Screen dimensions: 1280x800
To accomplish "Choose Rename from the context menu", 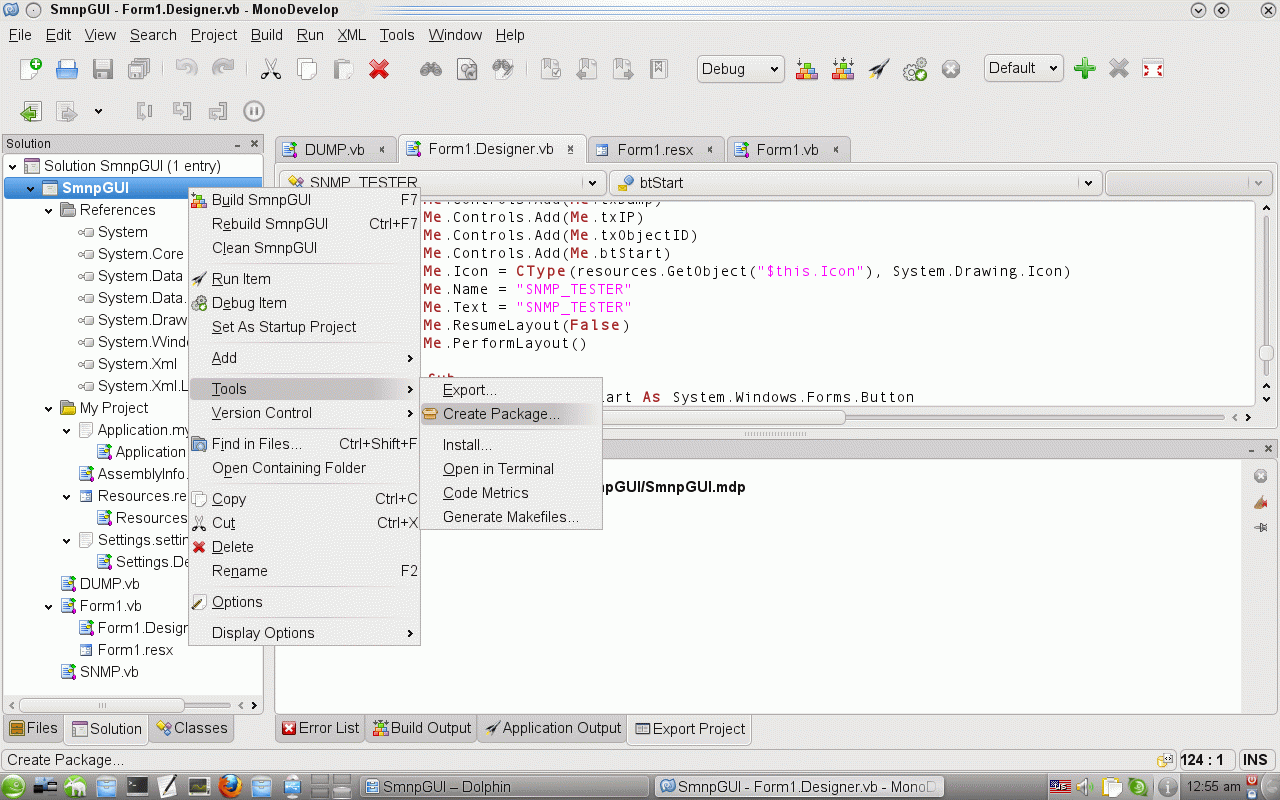I will pyautogui.click(x=304, y=571).
